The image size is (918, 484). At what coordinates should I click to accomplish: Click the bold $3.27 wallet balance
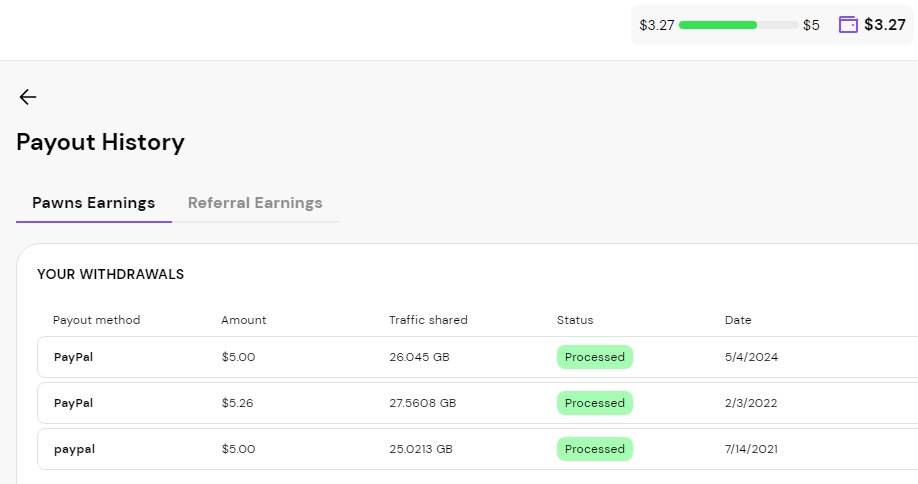pyautogui.click(x=885, y=25)
